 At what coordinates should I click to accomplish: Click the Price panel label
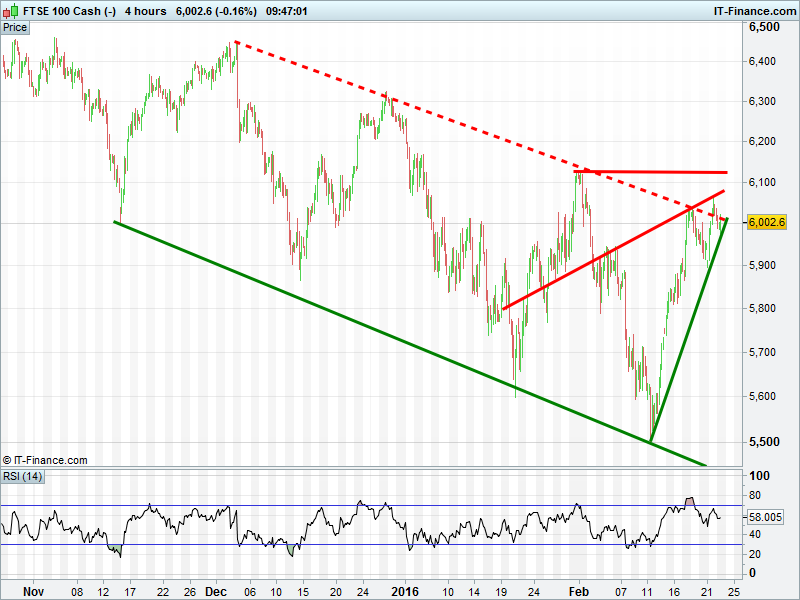[x=15, y=28]
